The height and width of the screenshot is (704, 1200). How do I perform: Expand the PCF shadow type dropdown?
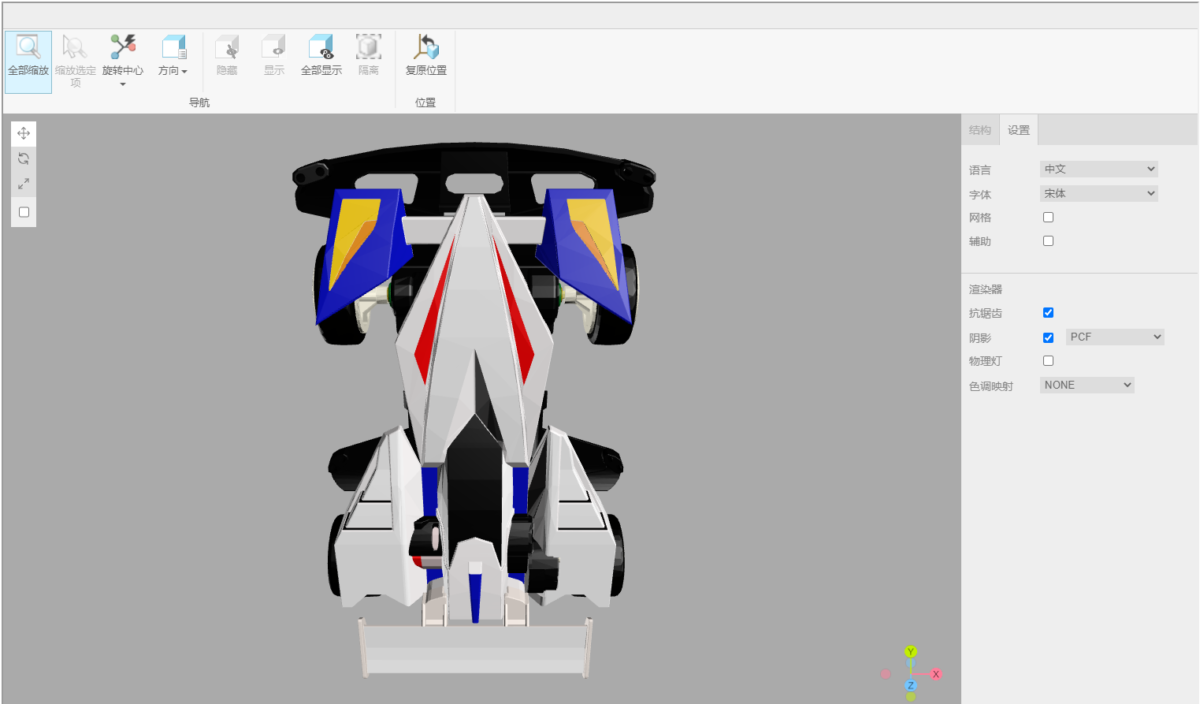click(x=1115, y=337)
